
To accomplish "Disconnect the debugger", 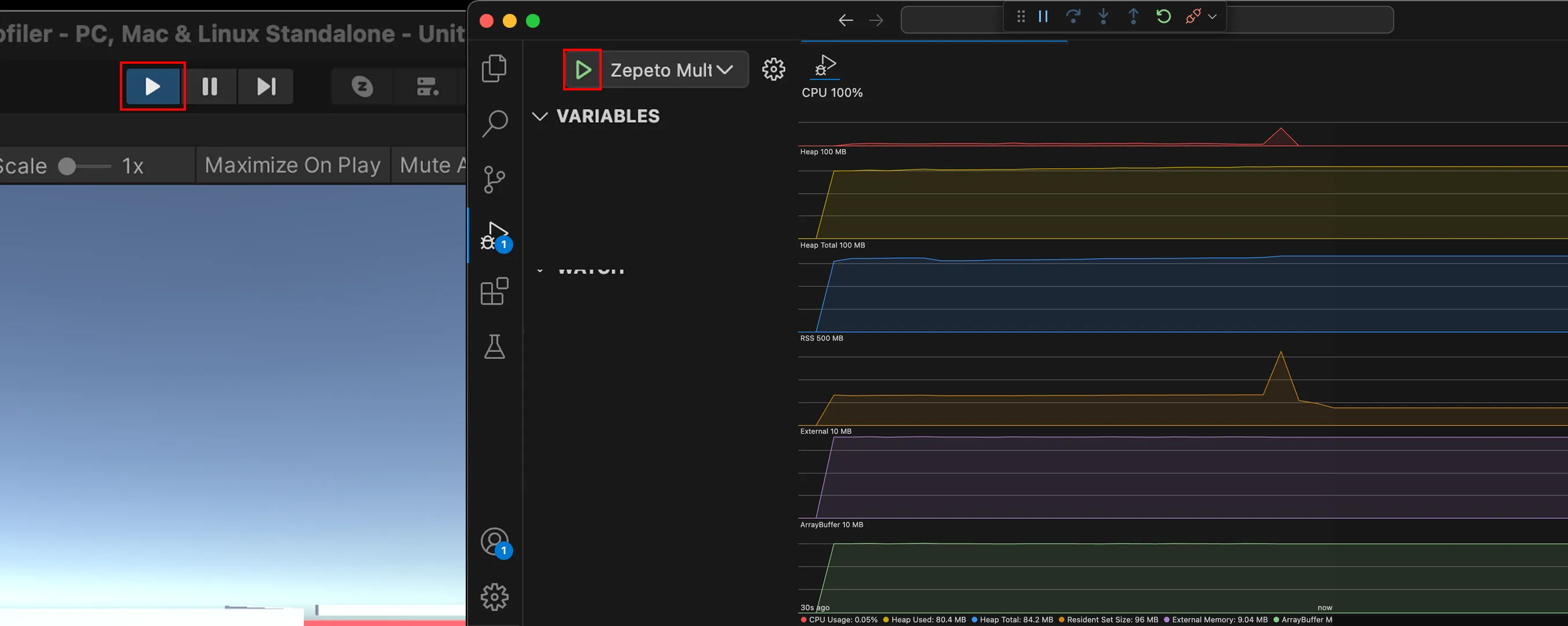I will click(x=1193, y=16).
